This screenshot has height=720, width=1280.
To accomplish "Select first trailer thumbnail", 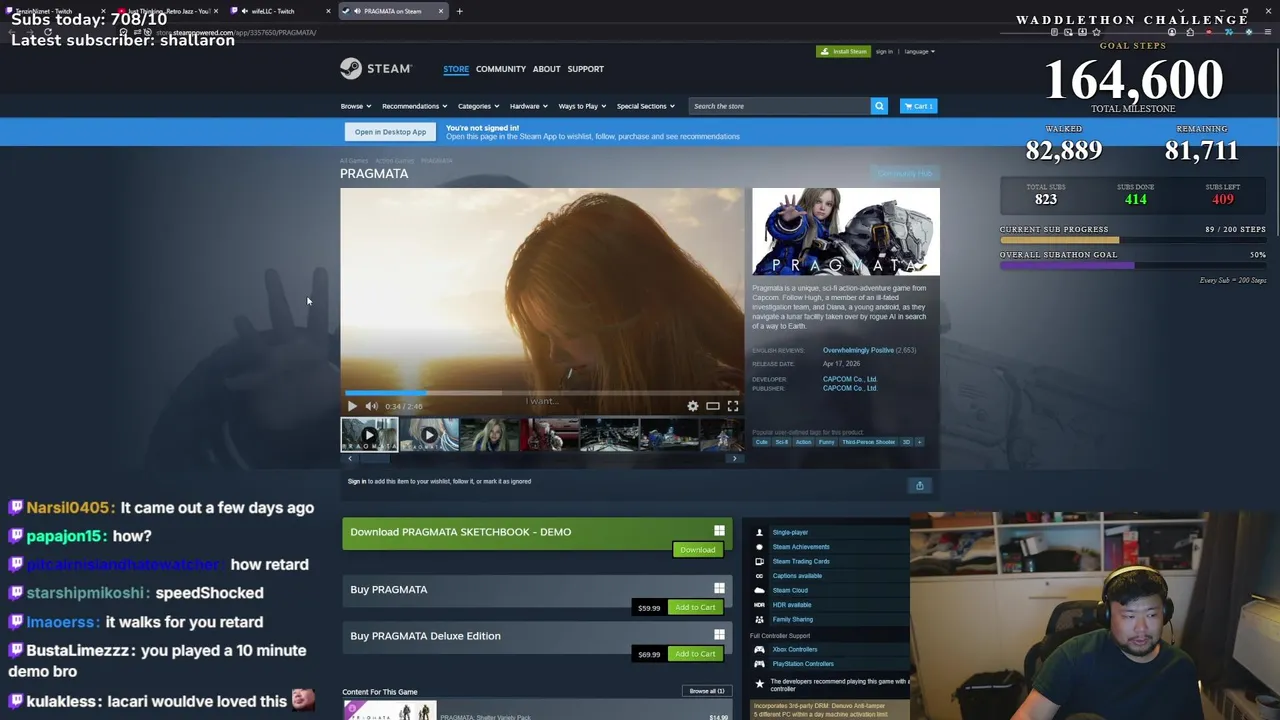I will (369, 435).
